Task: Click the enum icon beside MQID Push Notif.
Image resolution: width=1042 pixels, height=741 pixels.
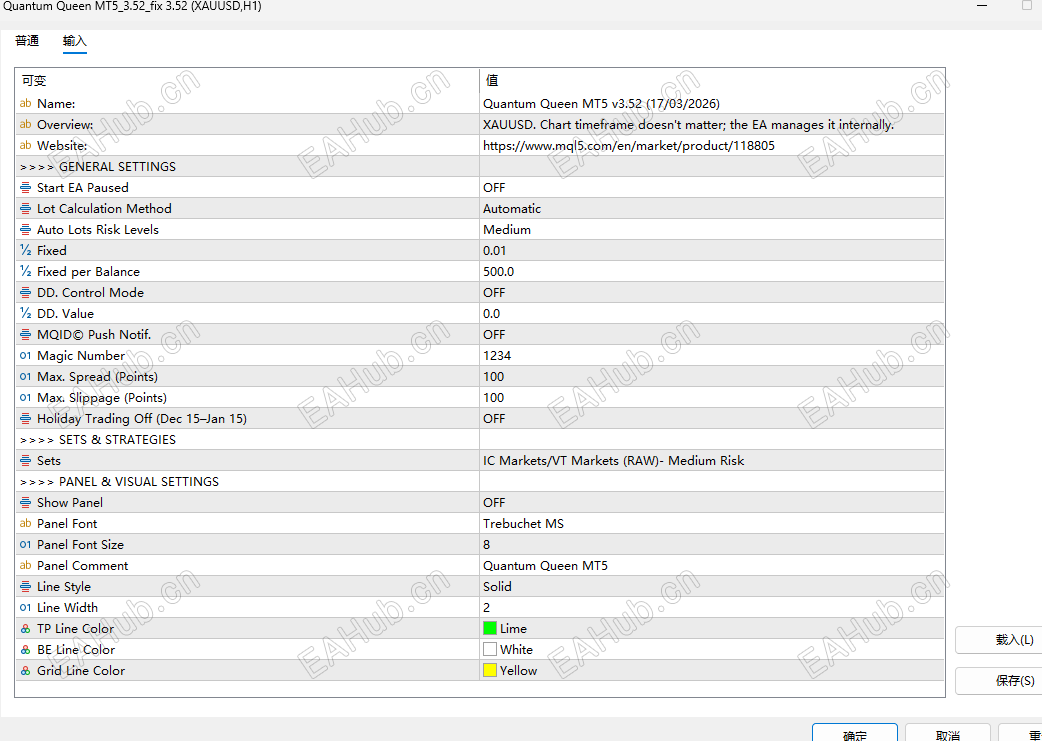Action: pyautogui.click(x=25, y=334)
